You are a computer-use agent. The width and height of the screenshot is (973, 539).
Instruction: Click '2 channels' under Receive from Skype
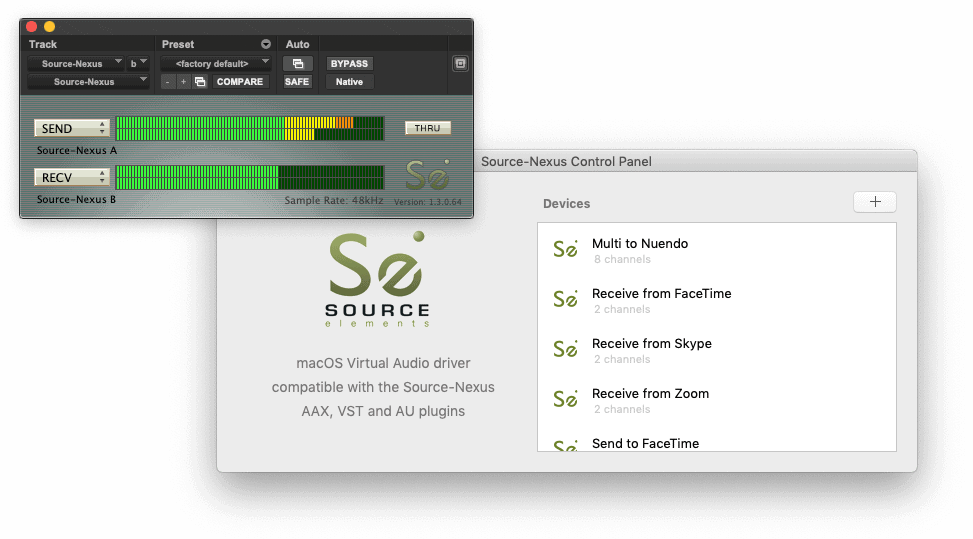622,359
